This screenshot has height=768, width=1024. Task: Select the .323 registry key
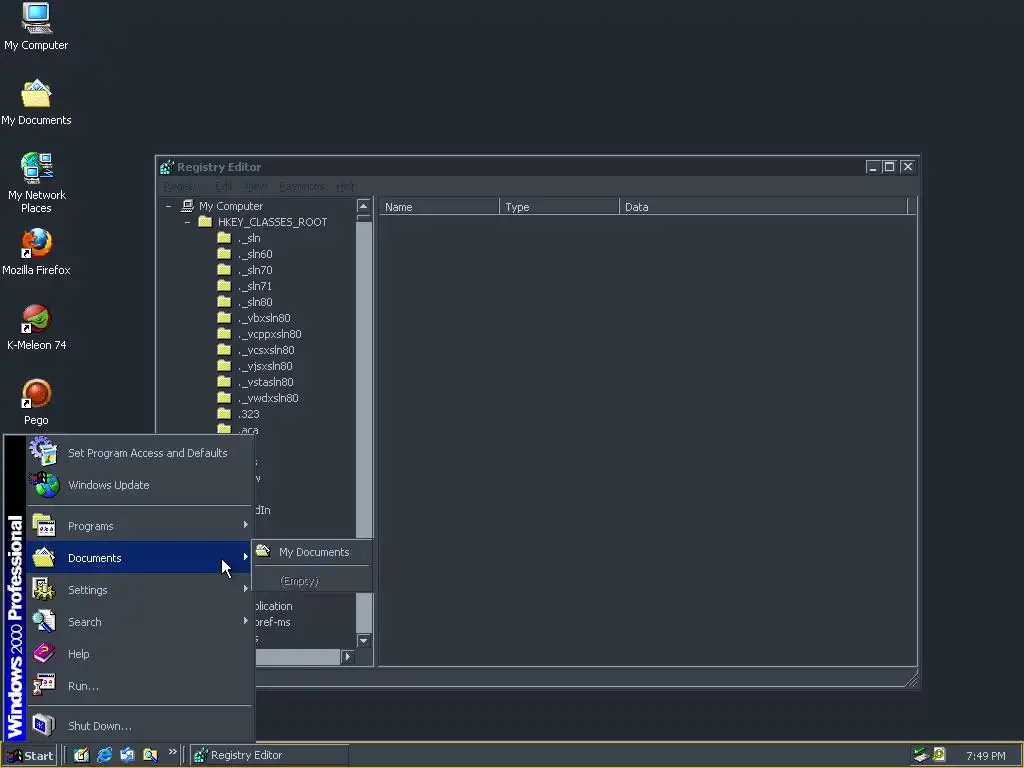[x=248, y=414]
